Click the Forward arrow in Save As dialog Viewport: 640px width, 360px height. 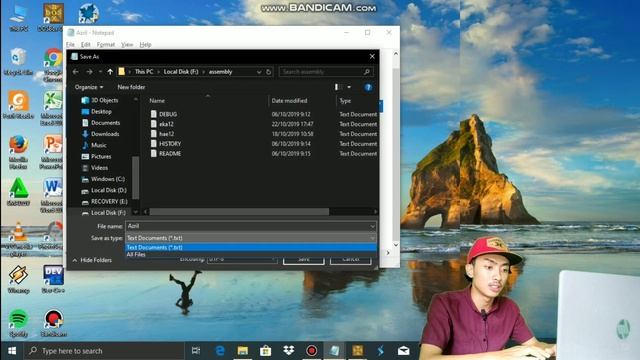tap(89, 72)
